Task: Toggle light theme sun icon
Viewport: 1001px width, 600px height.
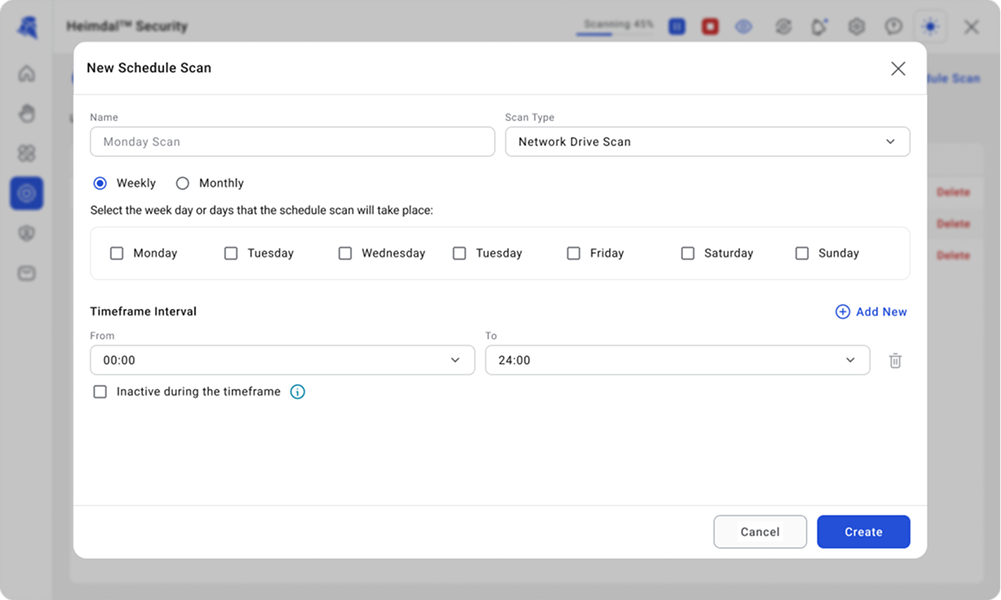Action: [x=930, y=27]
